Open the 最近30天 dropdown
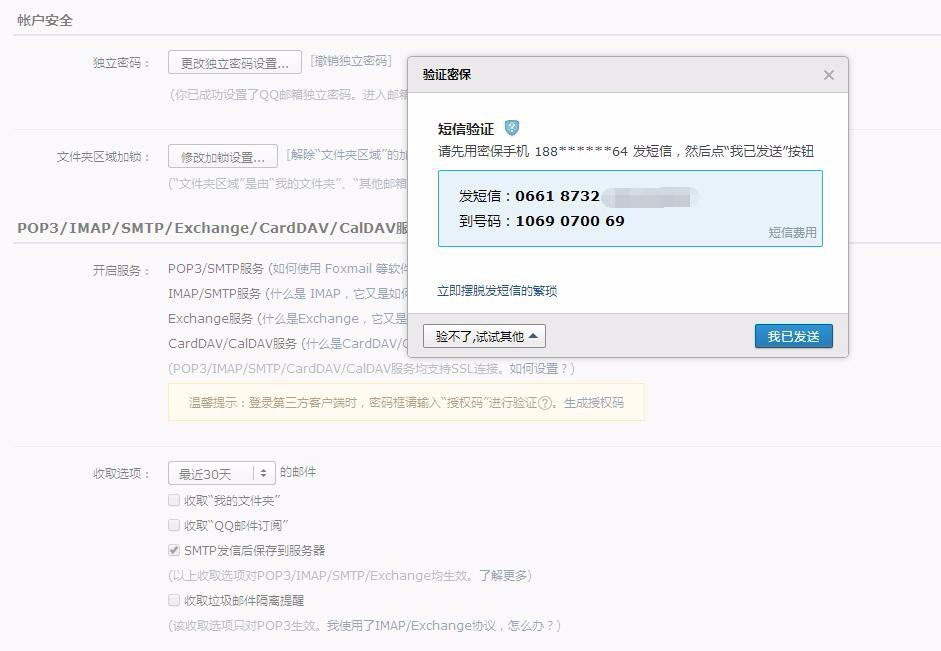 221,473
